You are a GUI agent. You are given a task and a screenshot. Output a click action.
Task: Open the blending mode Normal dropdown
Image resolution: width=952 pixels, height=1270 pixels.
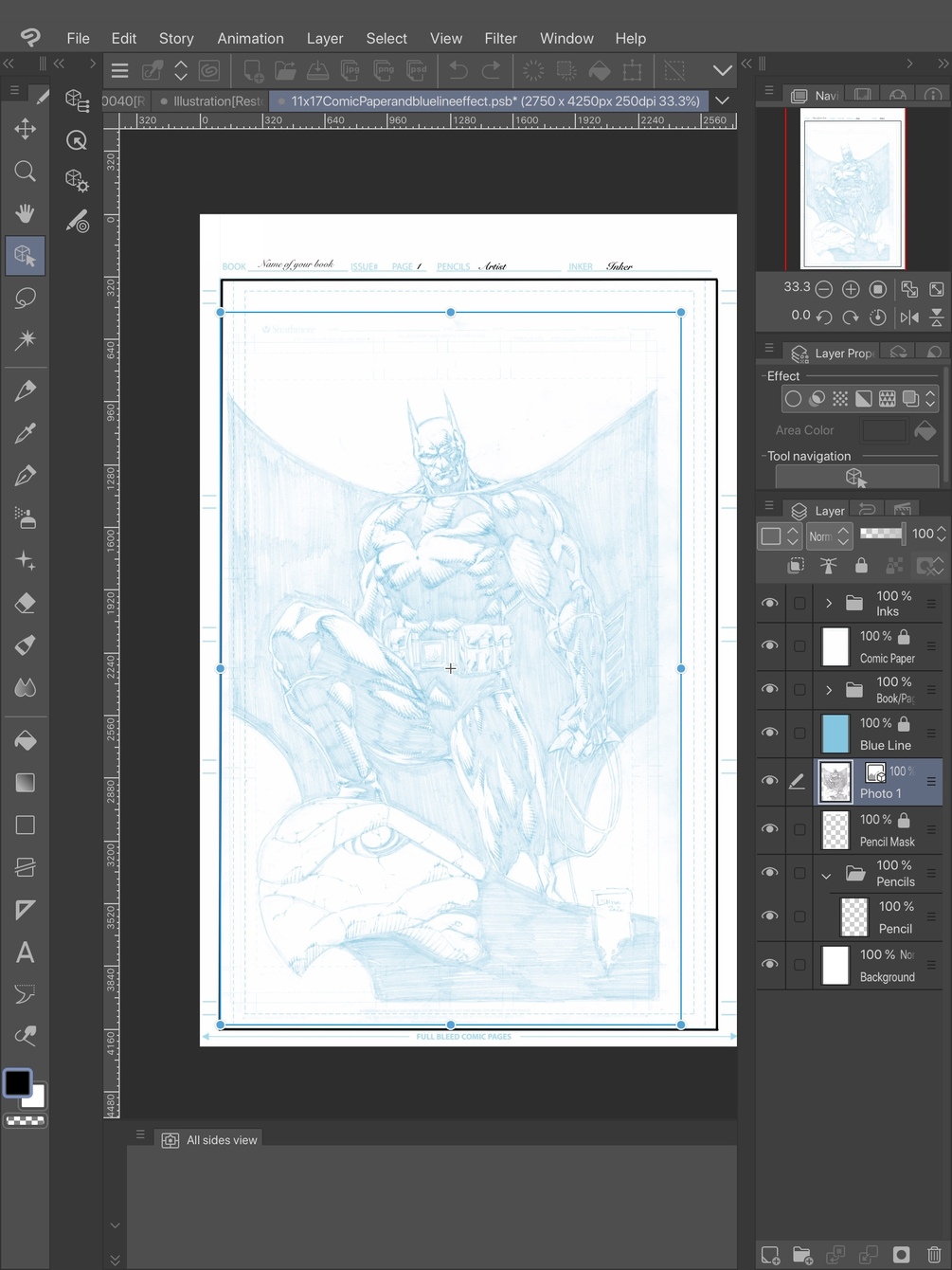tap(829, 535)
